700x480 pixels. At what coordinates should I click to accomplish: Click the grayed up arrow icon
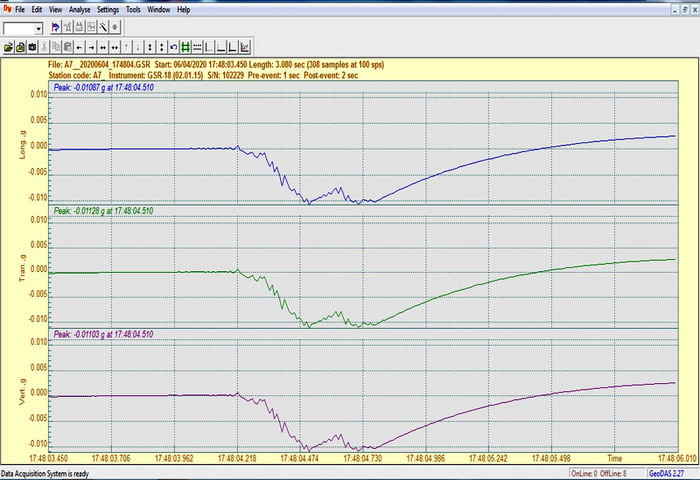tap(127, 47)
